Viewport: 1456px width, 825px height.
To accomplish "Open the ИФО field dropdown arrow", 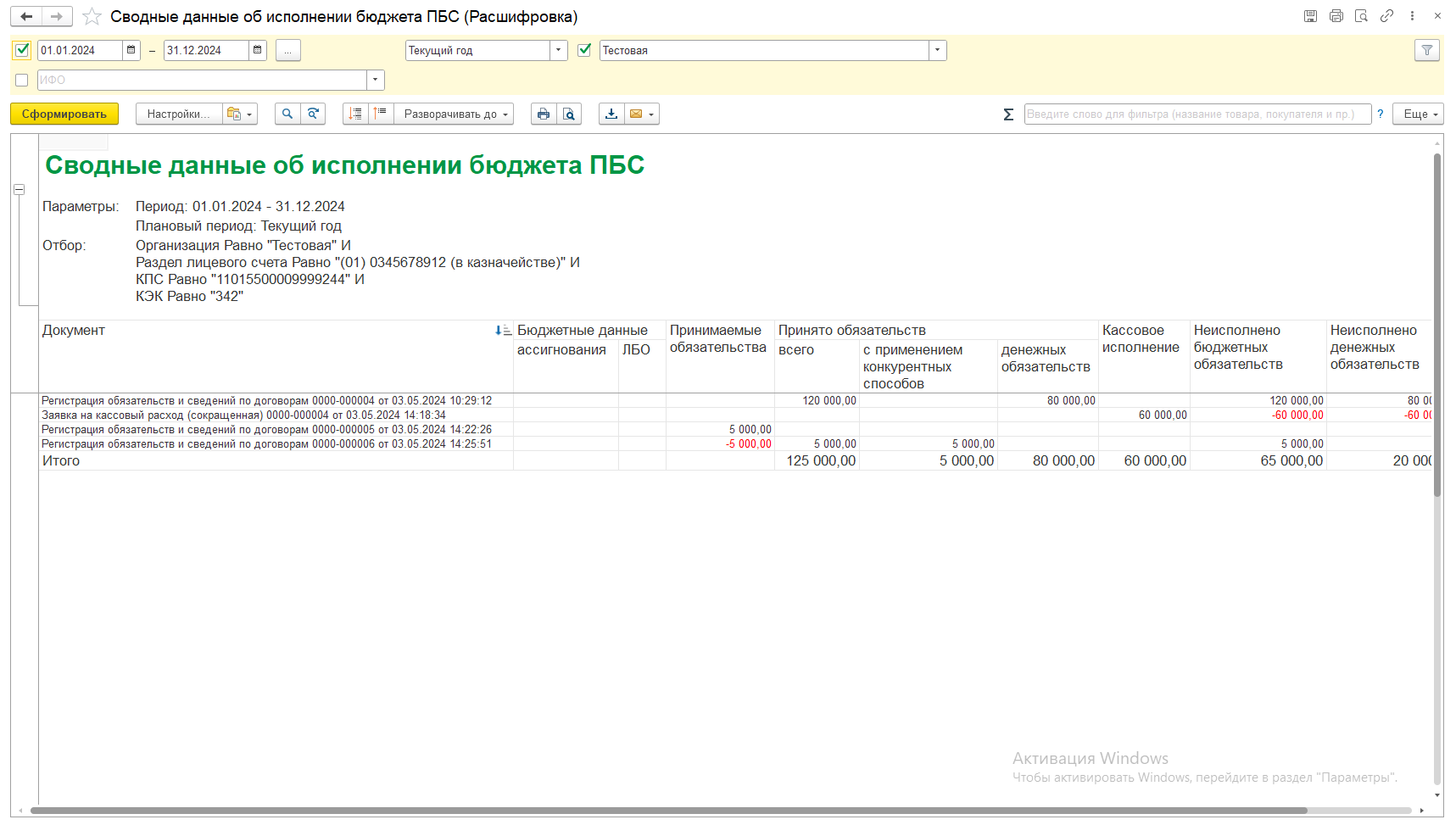I will click(376, 80).
